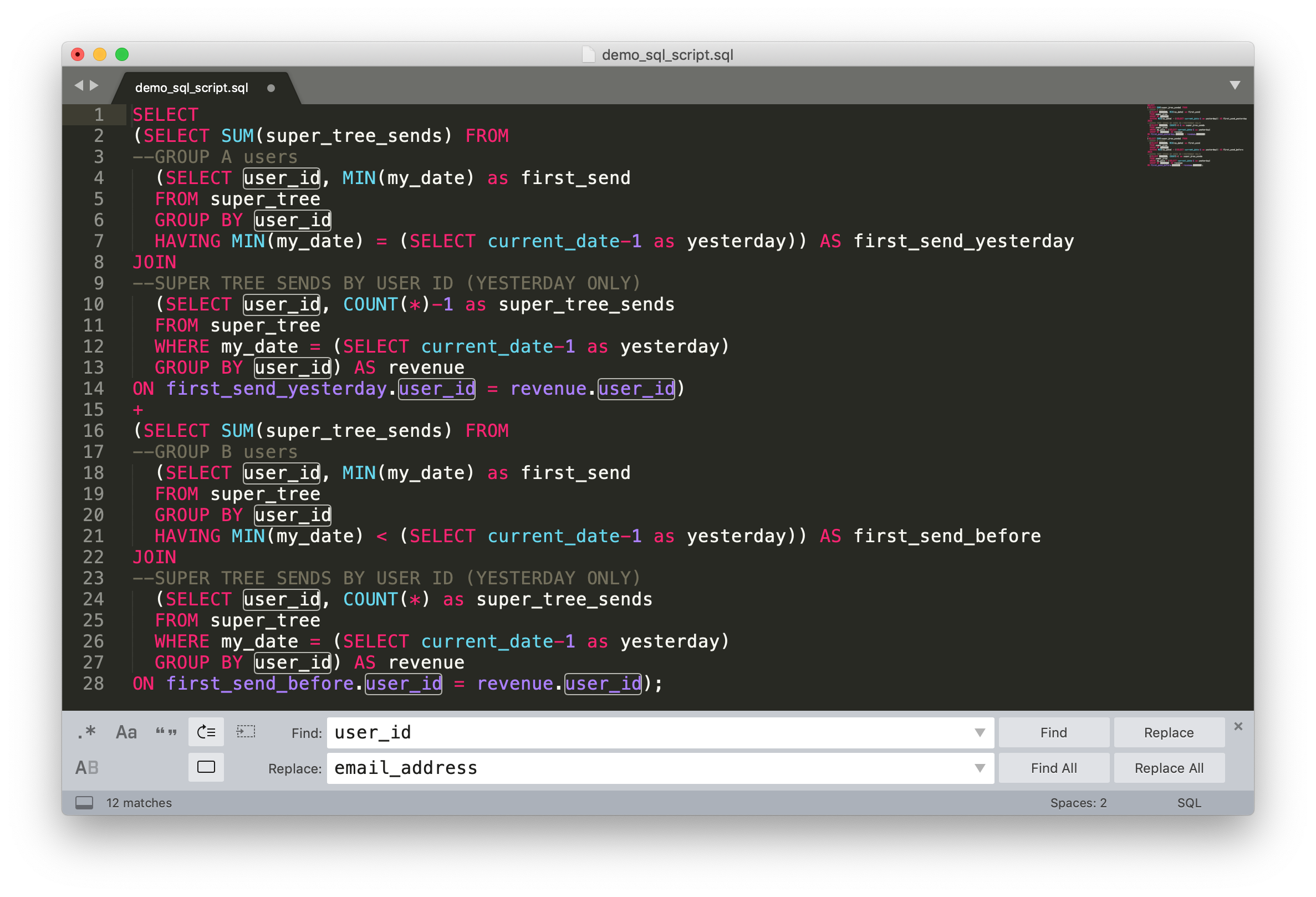
Task: Click the in-selection search icon
Action: (x=247, y=732)
